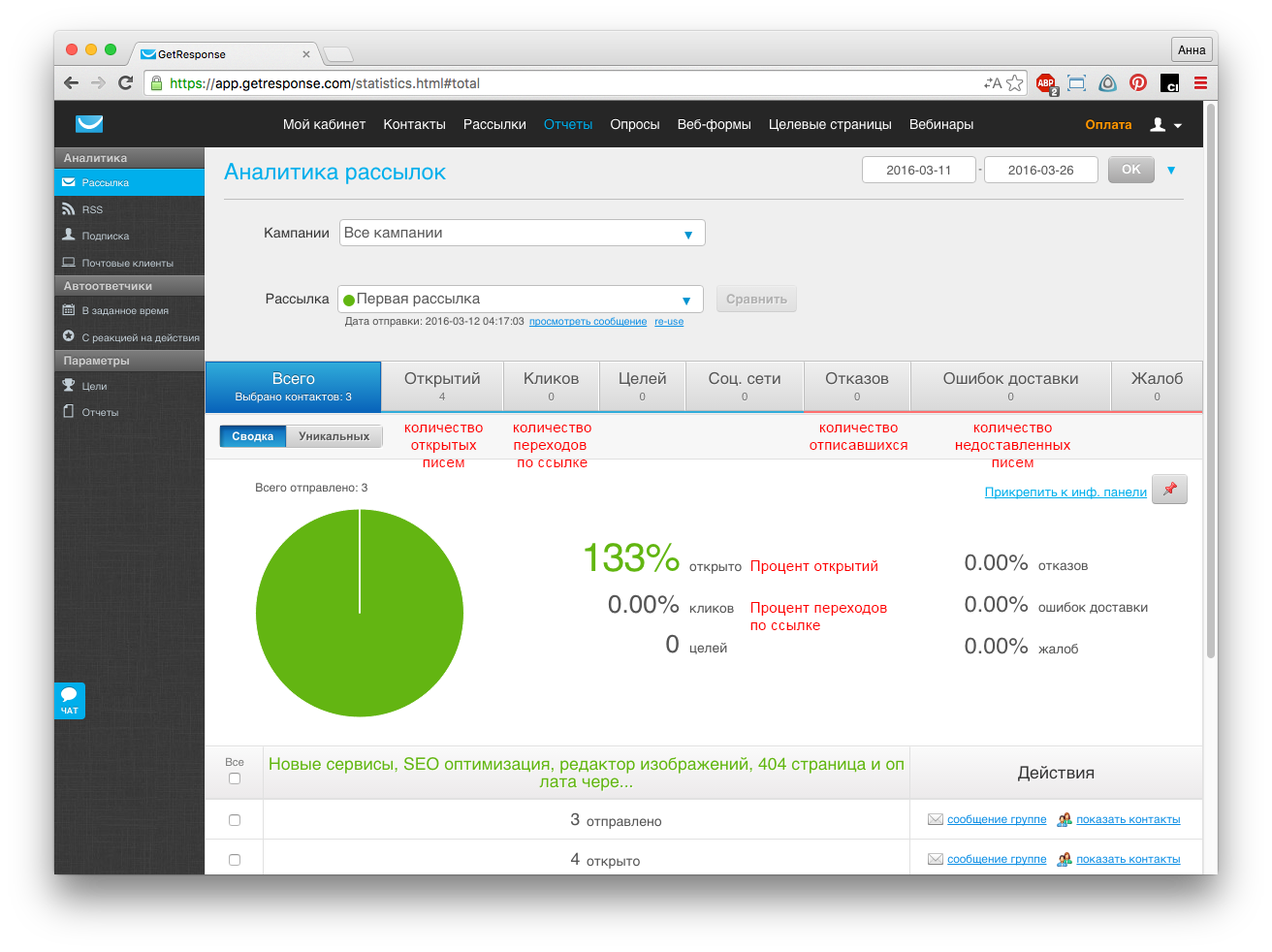
Task: Switch to the 'Кликов' statistics tab
Action: pyautogui.click(x=551, y=386)
